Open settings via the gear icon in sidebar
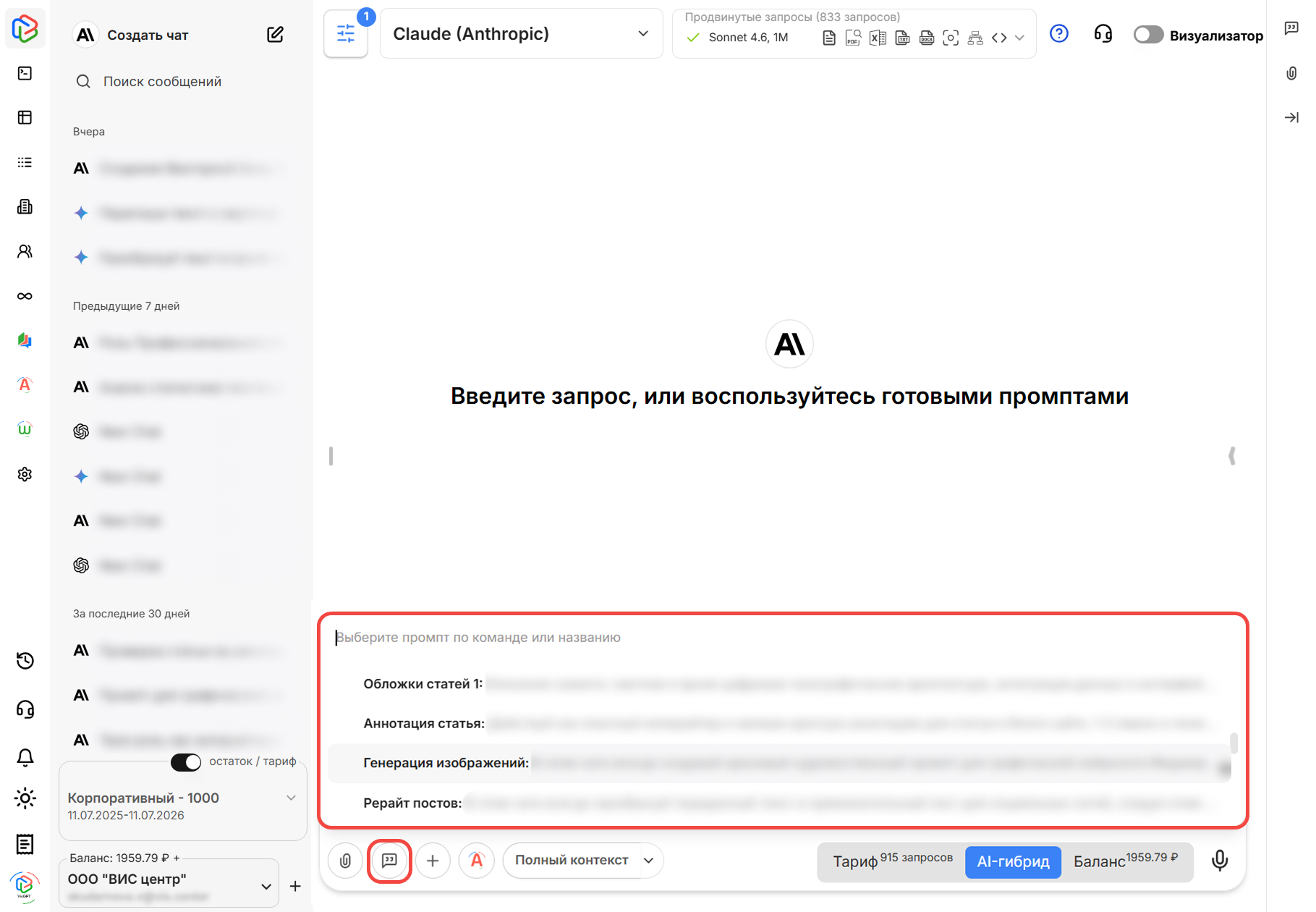 (x=25, y=473)
